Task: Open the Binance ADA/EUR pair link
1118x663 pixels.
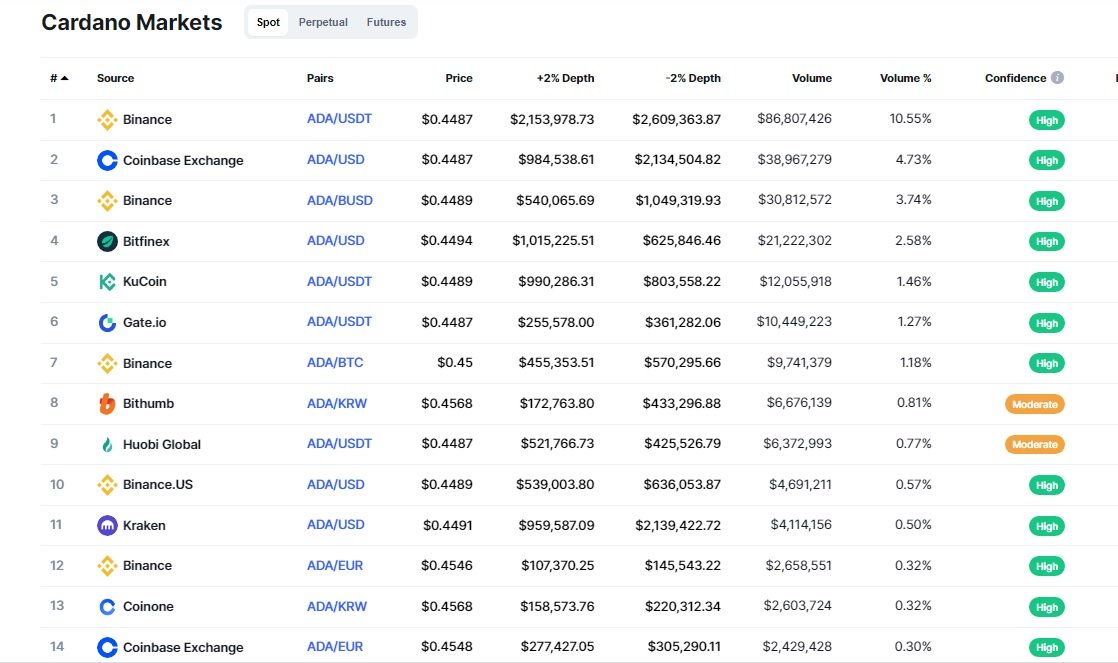Action: tap(335, 565)
